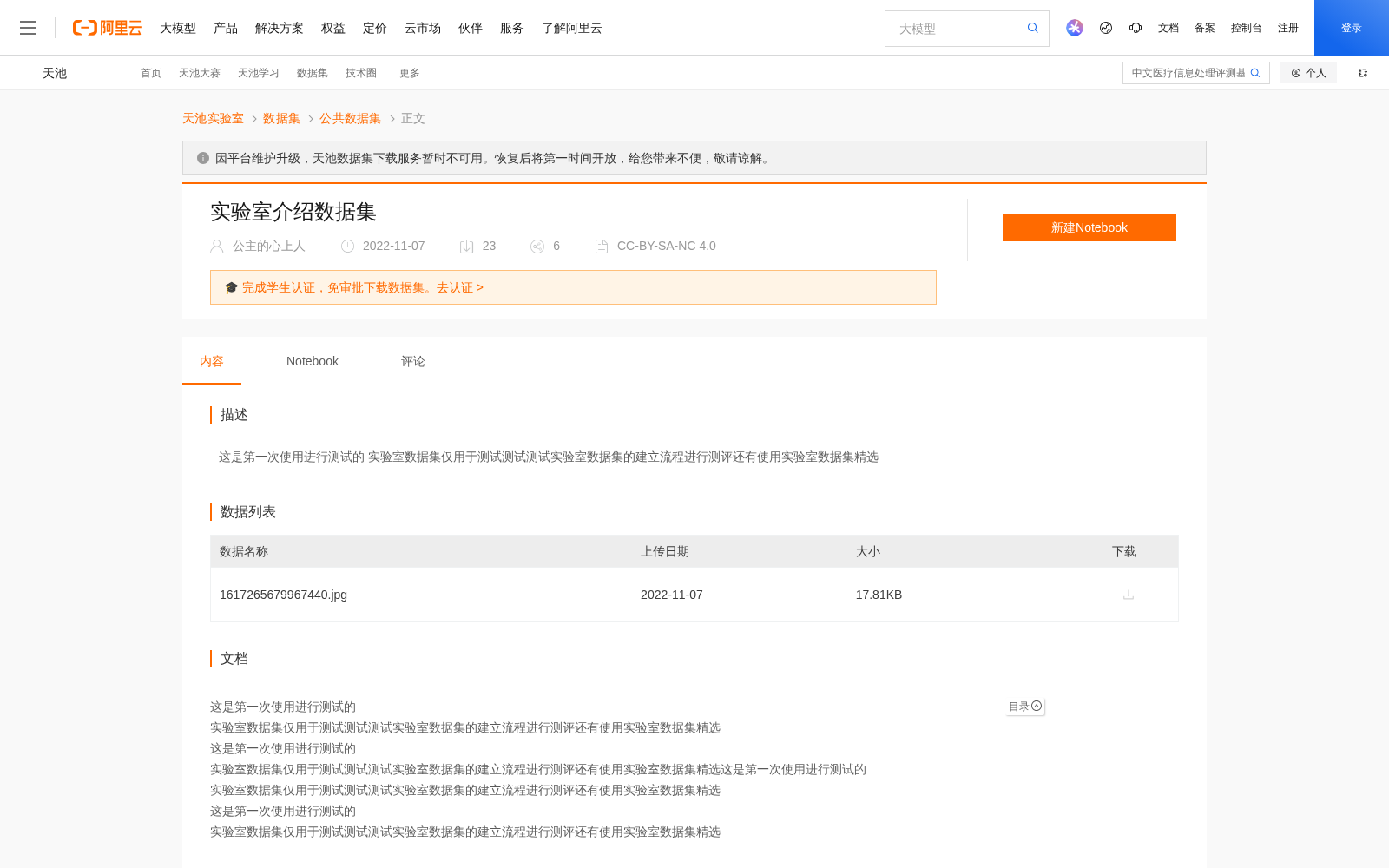Go to 数据集 breadcrumb link
The height and width of the screenshot is (868, 1389).
pyautogui.click(x=281, y=118)
